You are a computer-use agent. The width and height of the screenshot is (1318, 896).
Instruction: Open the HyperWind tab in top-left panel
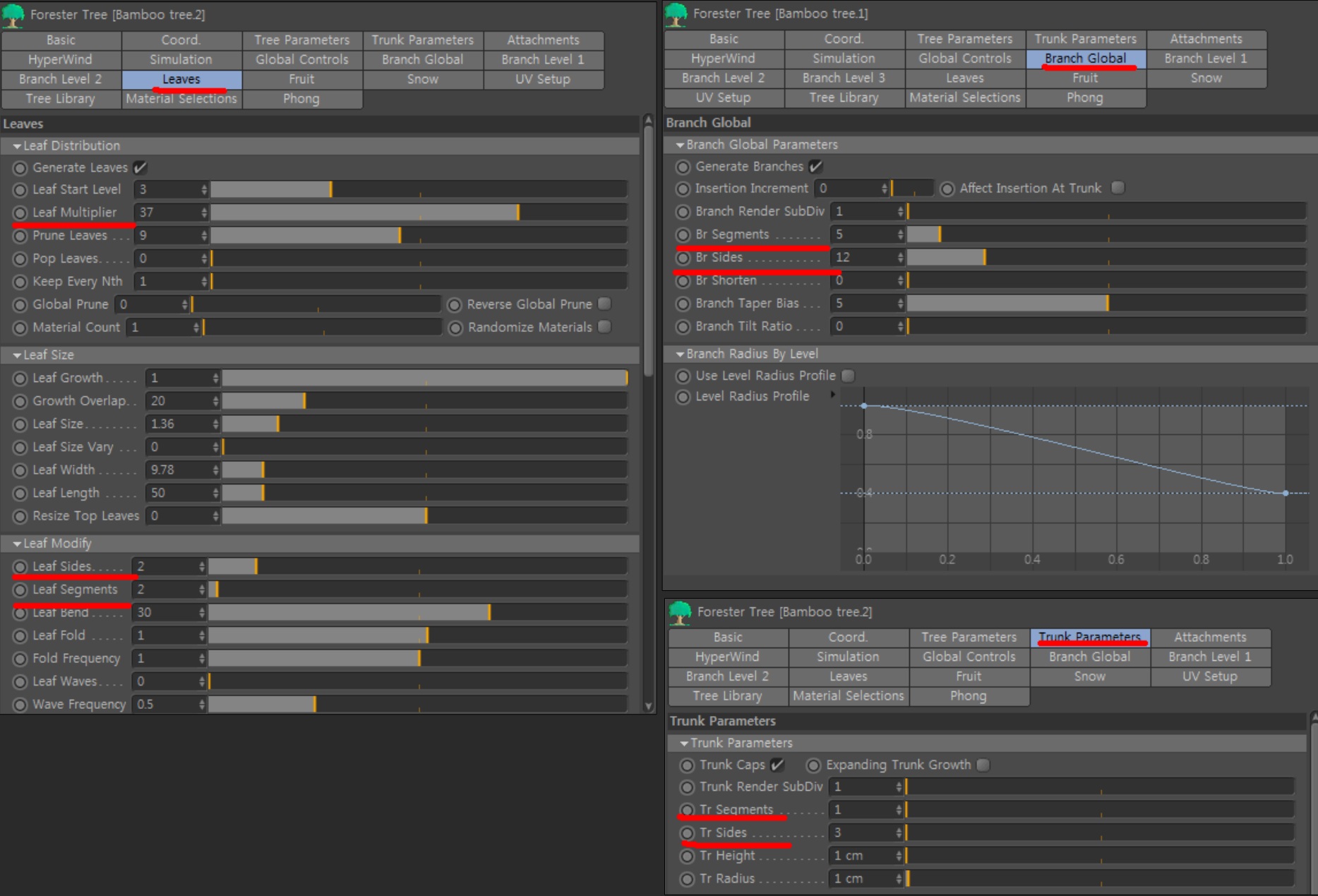tap(61, 59)
